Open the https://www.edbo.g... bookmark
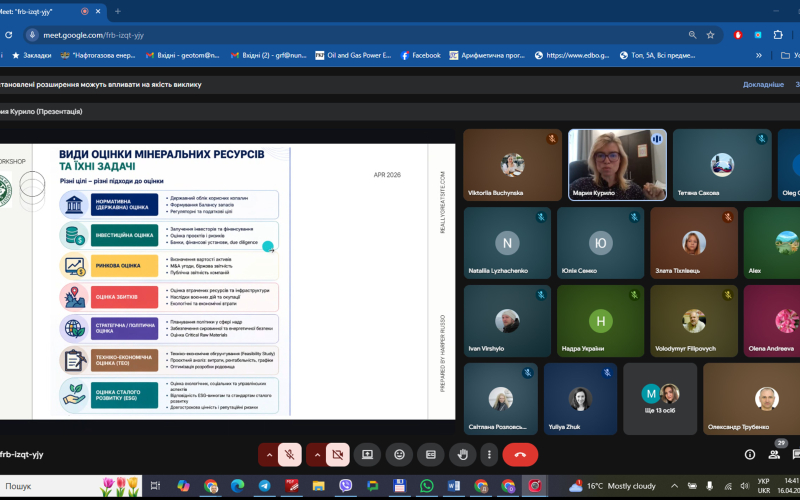 coord(572,55)
